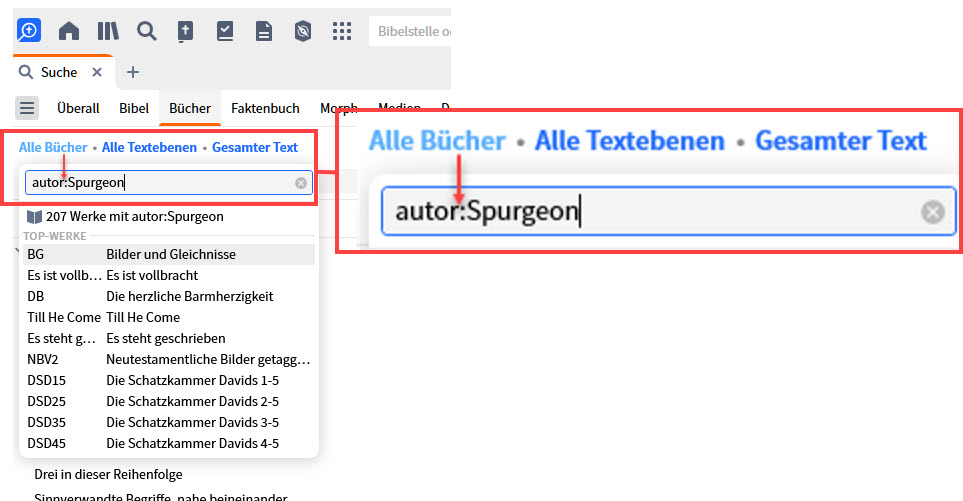Image resolution: width=963 pixels, height=501 pixels.
Task: Open the Home page icon
Action: [x=69, y=31]
